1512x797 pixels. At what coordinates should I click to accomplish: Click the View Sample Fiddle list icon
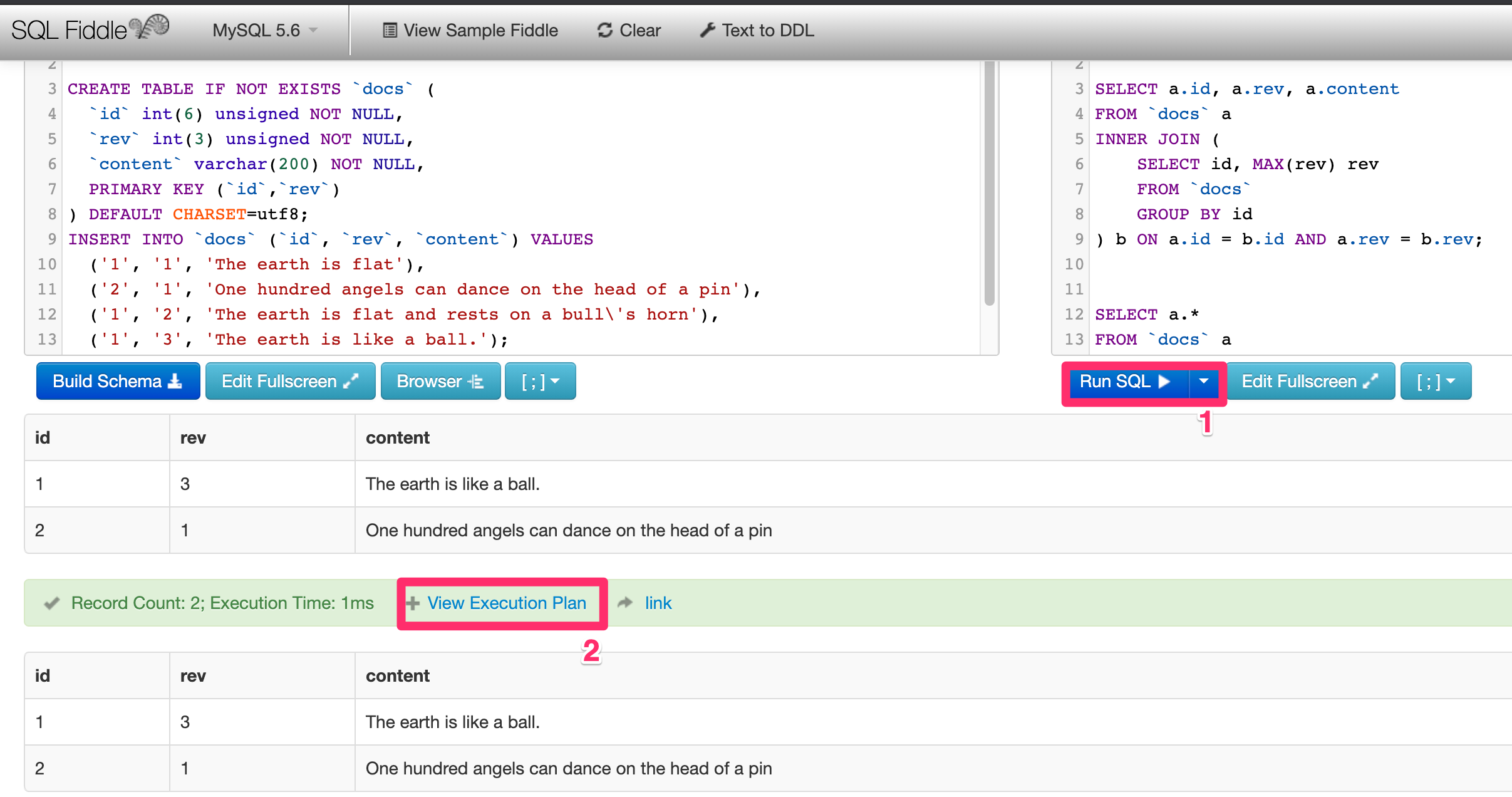(390, 30)
